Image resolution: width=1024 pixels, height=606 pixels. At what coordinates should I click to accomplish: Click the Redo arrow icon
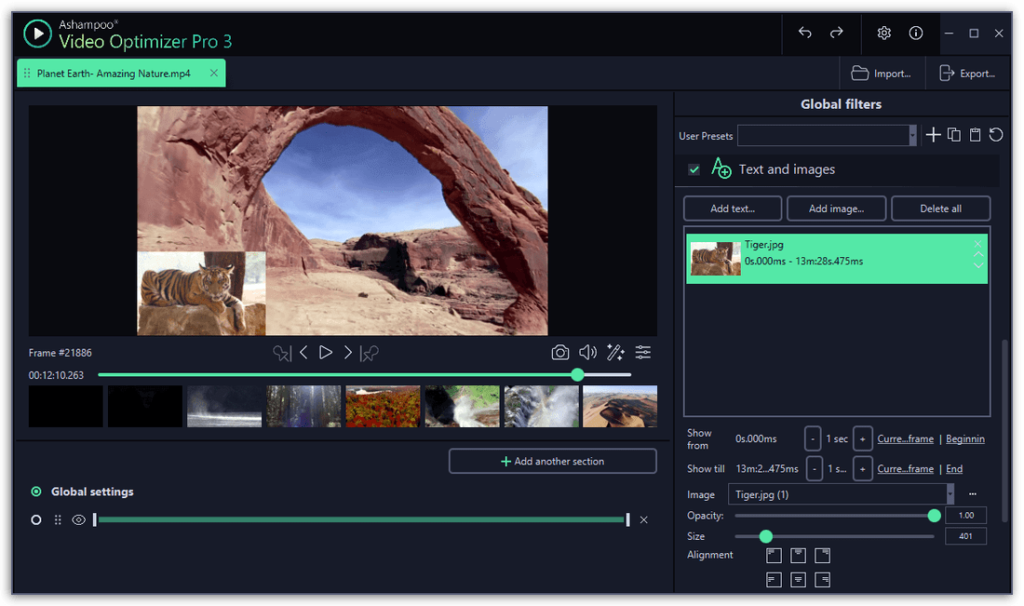[837, 33]
